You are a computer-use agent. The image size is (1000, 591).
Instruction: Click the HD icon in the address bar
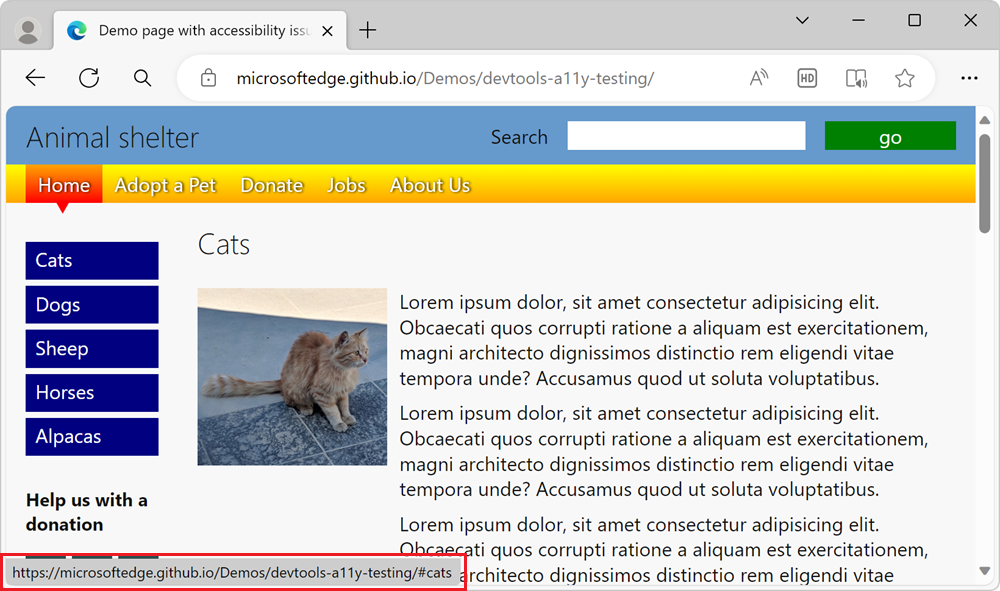[807, 78]
